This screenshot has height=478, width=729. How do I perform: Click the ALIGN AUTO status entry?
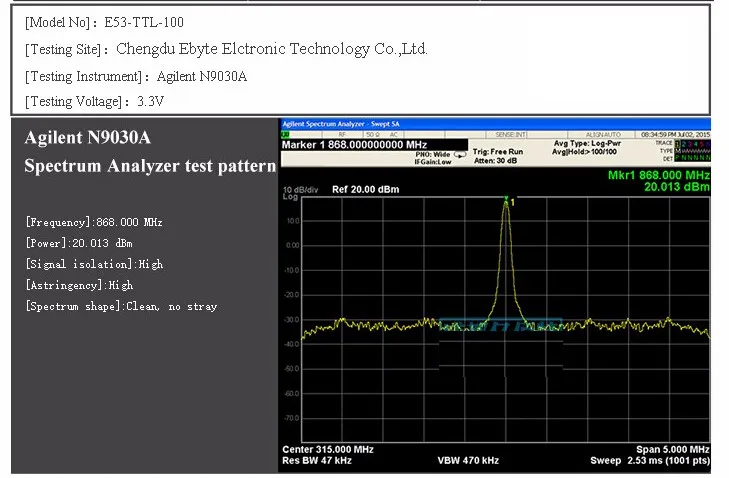click(x=603, y=134)
